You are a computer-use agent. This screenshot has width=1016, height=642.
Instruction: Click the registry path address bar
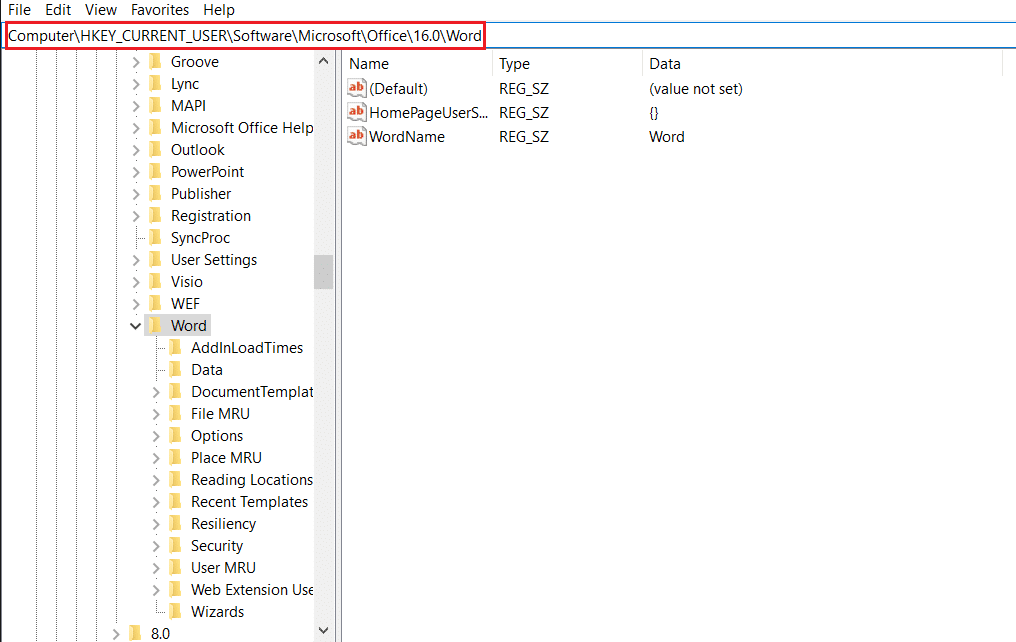tap(508, 36)
